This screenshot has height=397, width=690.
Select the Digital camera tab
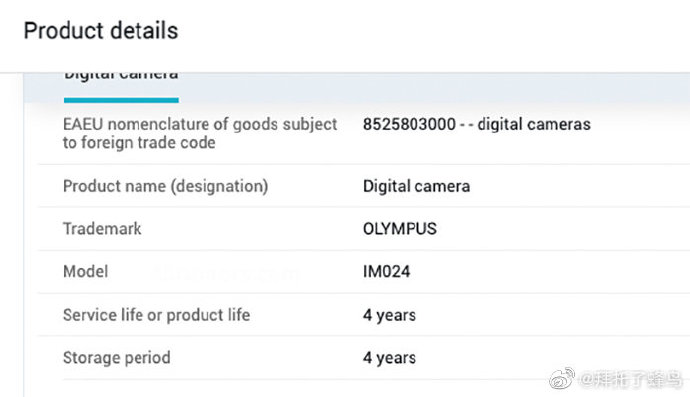click(x=121, y=76)
